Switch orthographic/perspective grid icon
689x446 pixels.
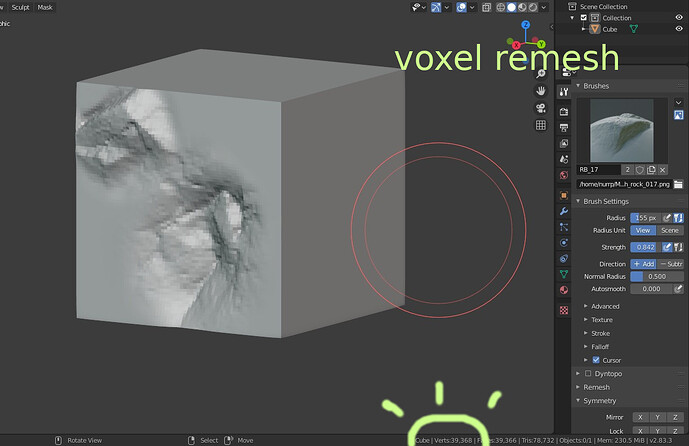pyautogui.click(x=540, y=125)
